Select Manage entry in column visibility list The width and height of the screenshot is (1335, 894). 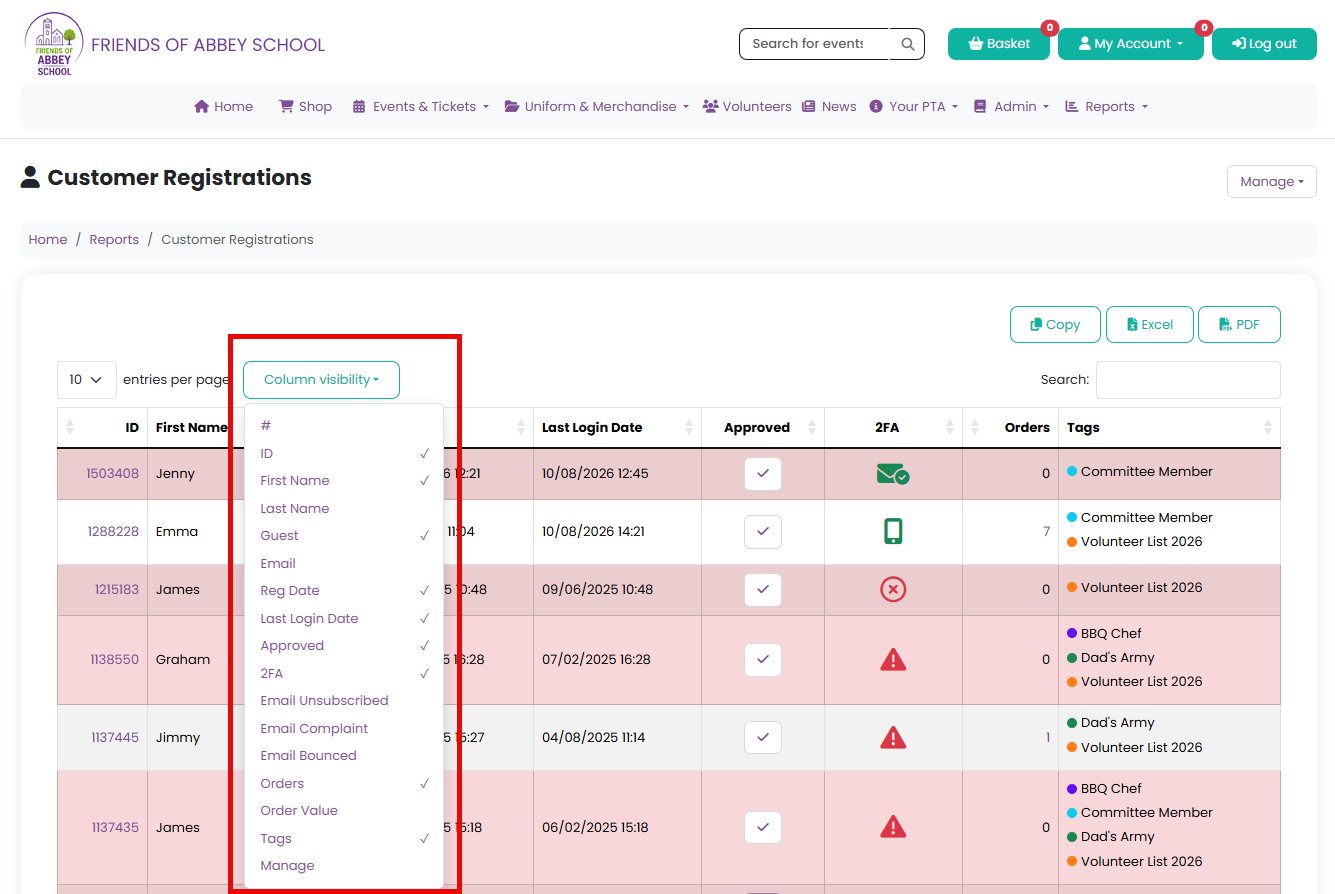344,866
